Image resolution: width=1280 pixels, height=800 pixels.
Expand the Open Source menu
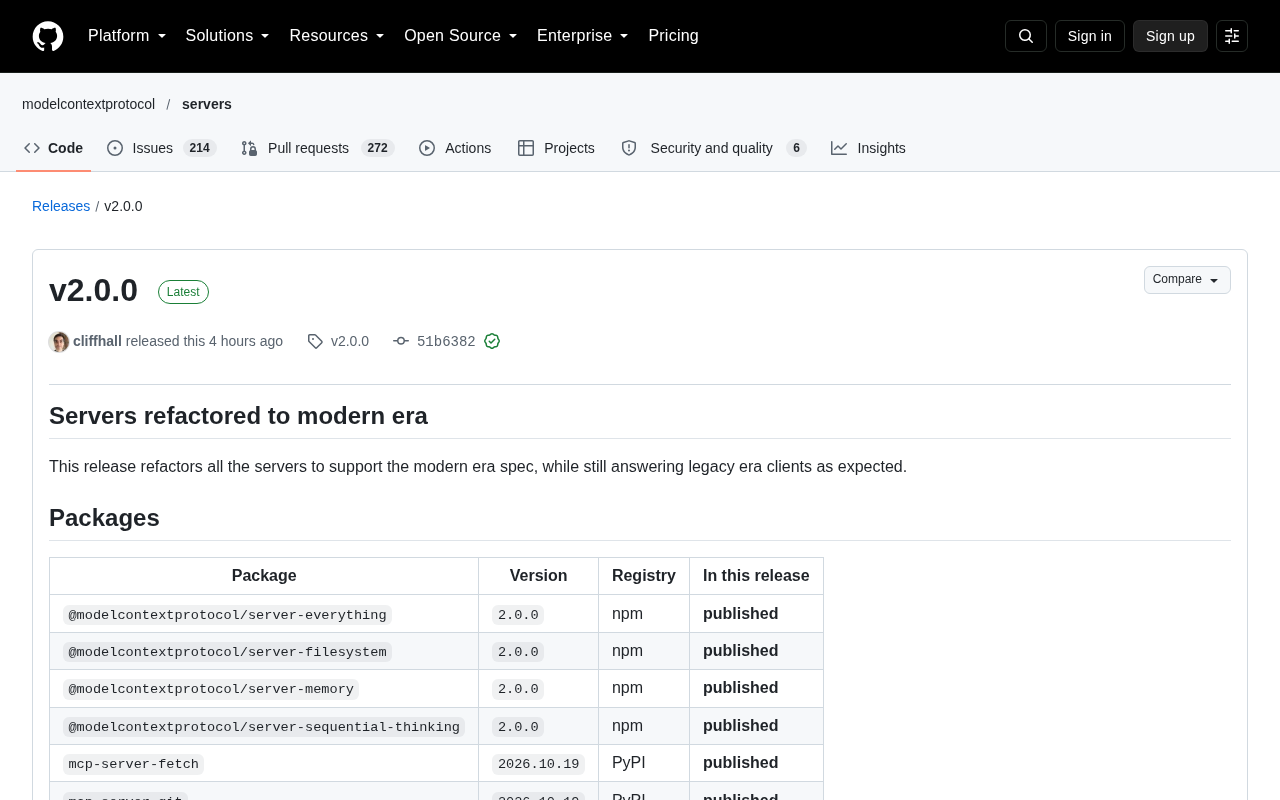point(461,36)
